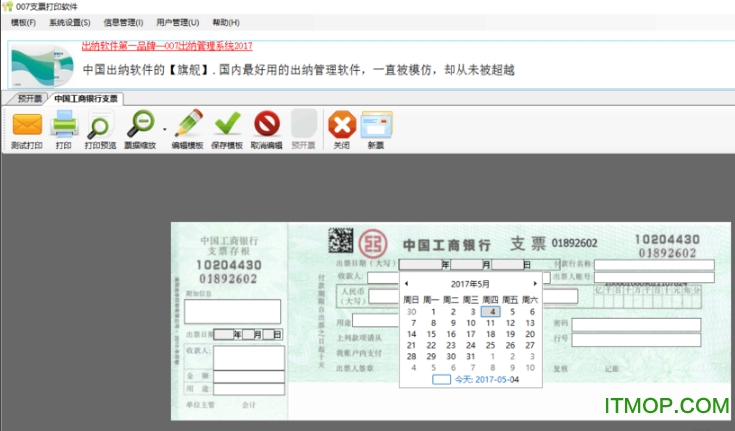Select day 18 in the May calendar

(x=490, y=334)
